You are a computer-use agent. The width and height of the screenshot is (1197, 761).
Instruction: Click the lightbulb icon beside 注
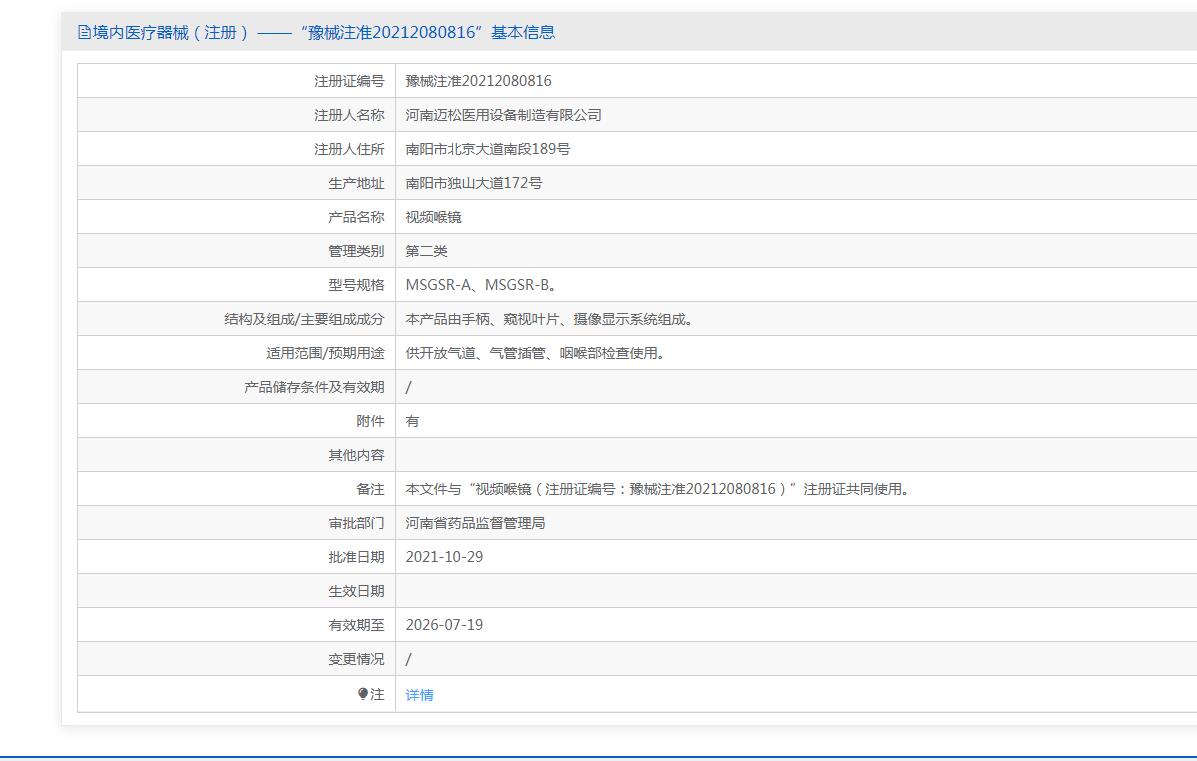[x=363, y=694]
